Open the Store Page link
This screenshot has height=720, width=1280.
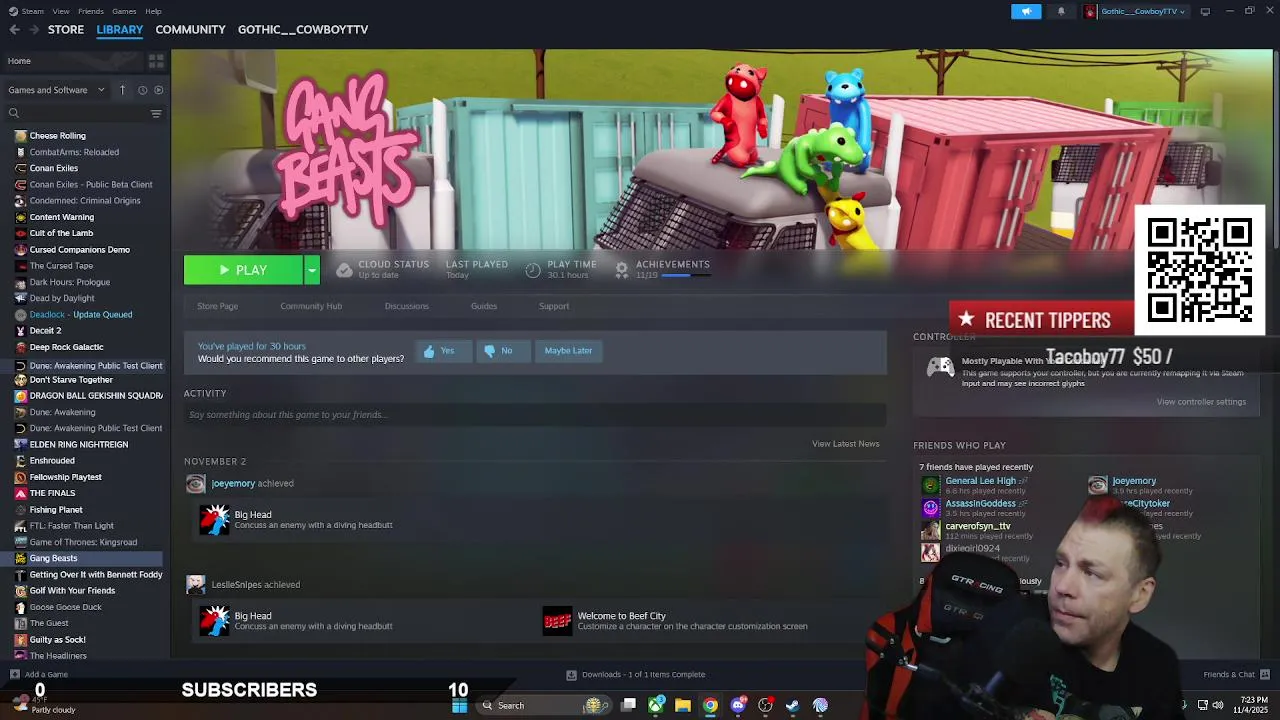[217, 306]
